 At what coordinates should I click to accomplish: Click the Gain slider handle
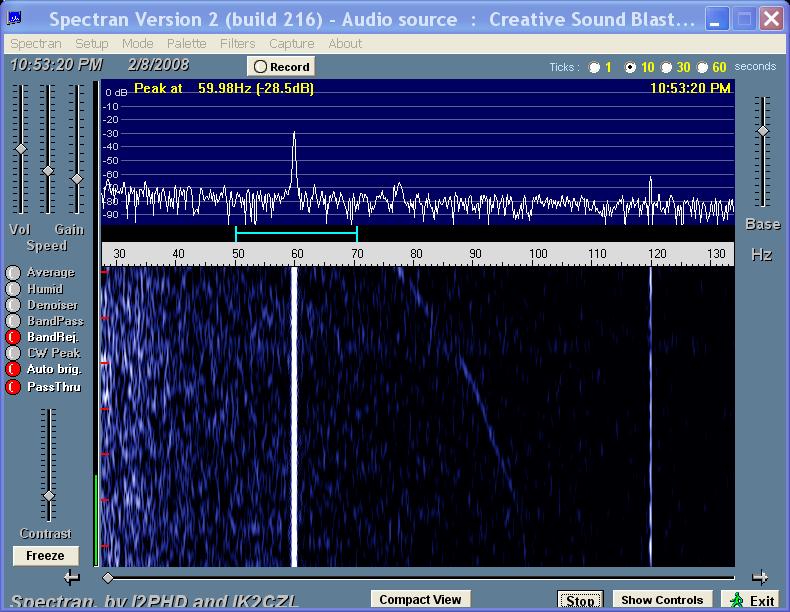(x=77, y=179)
